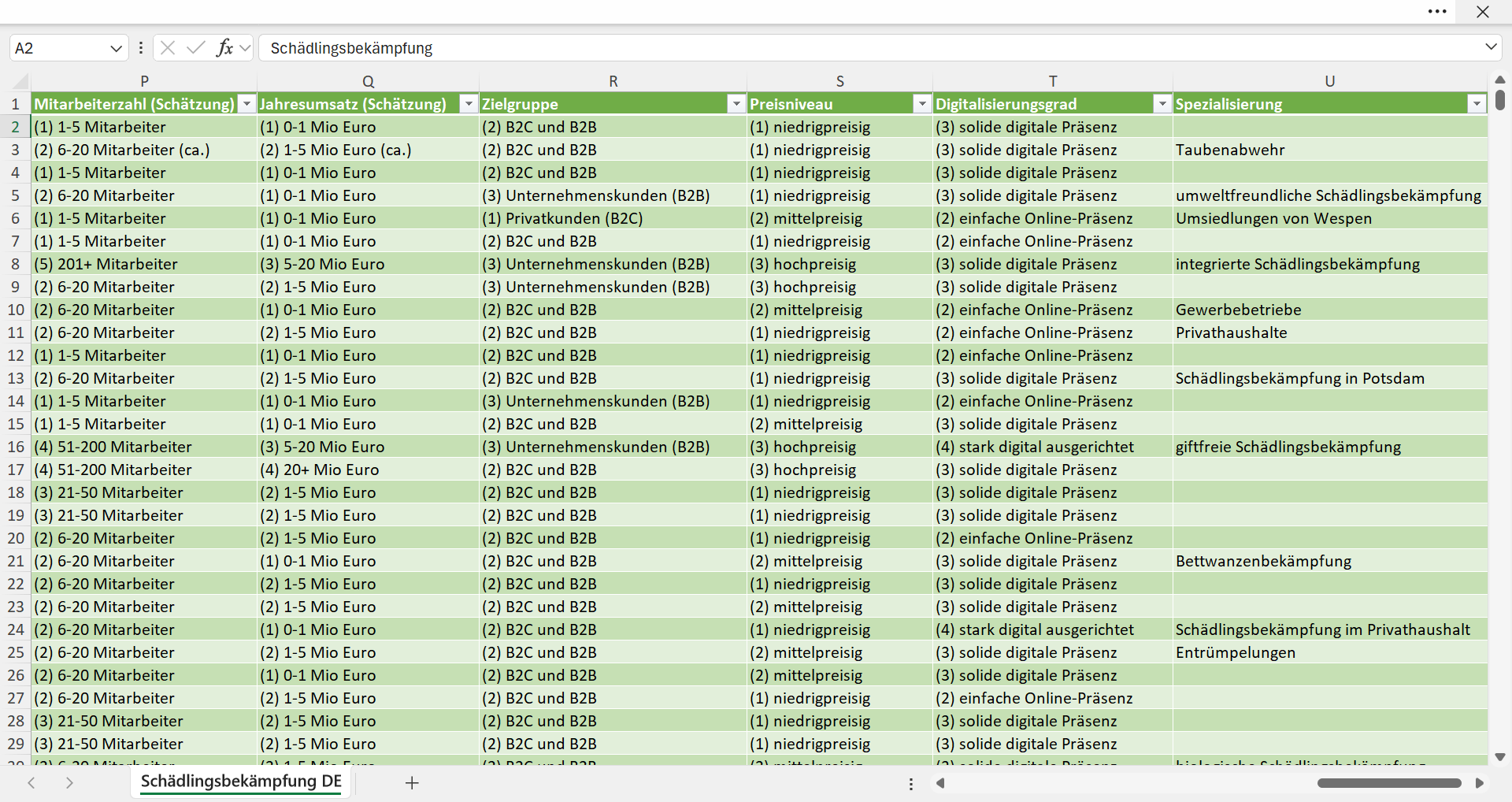The height and width of the screenshot is (802, 1512).
Task: Click the formula bar confirm checkmark icon
Action: coord(196,48)
